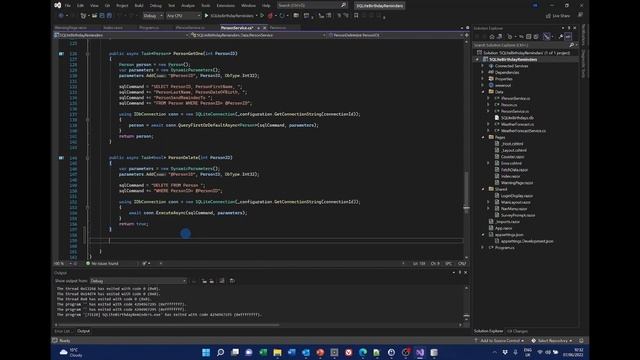
Task: Open the Any CPU platform dropdown
Action: click(x=184, y=16)
